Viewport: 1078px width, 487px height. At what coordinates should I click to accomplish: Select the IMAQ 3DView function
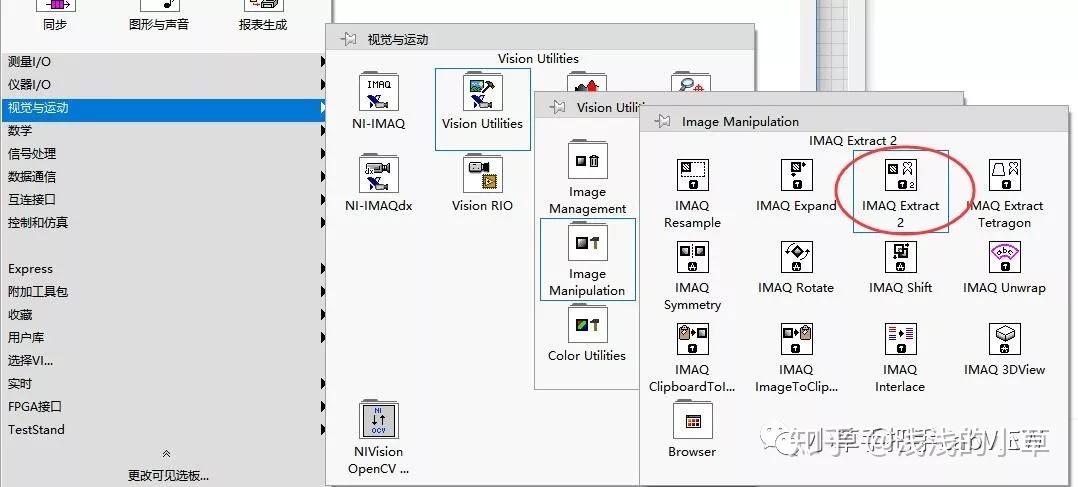tap(1004, 340)
